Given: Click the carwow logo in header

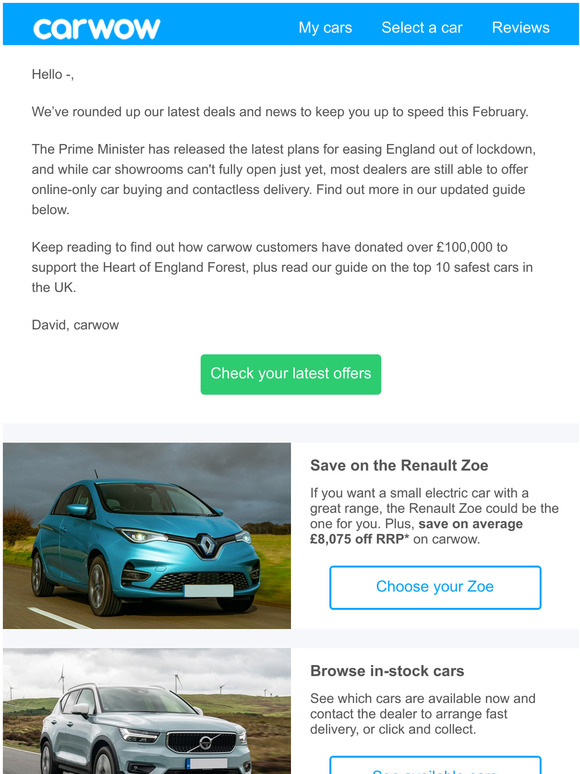Looking at the screenshot, I should point(97,28).
